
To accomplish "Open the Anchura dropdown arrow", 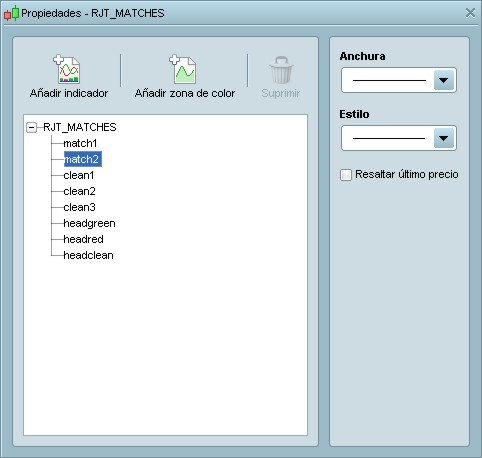I will 444,80.
